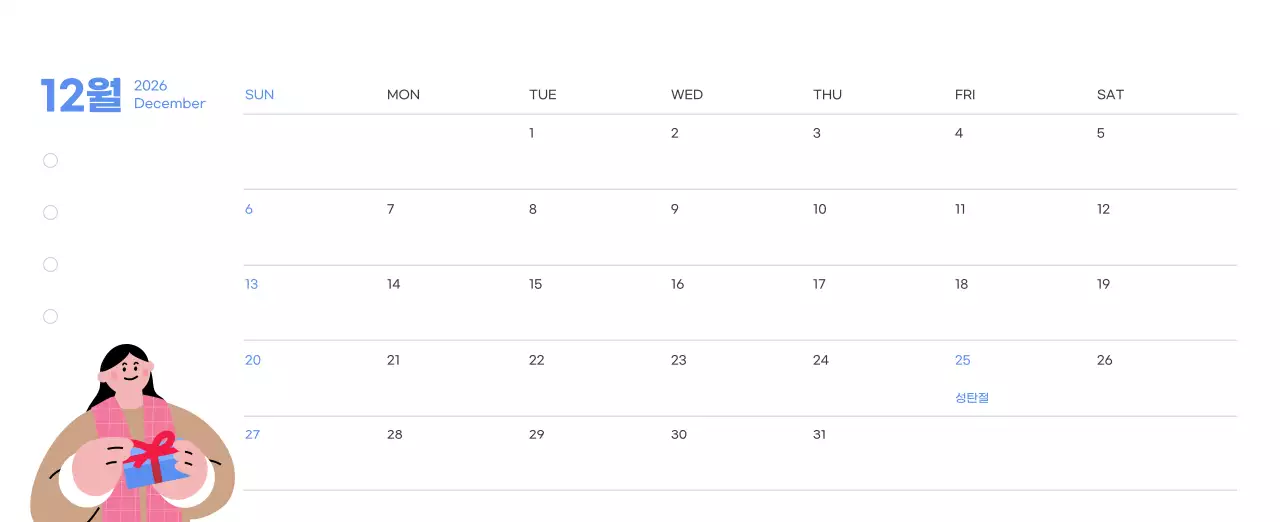The width and height of the screenshot is (1280, 522).
Task: Select date 19 in the Saturday column
Action: click(x=1104, y=285)
